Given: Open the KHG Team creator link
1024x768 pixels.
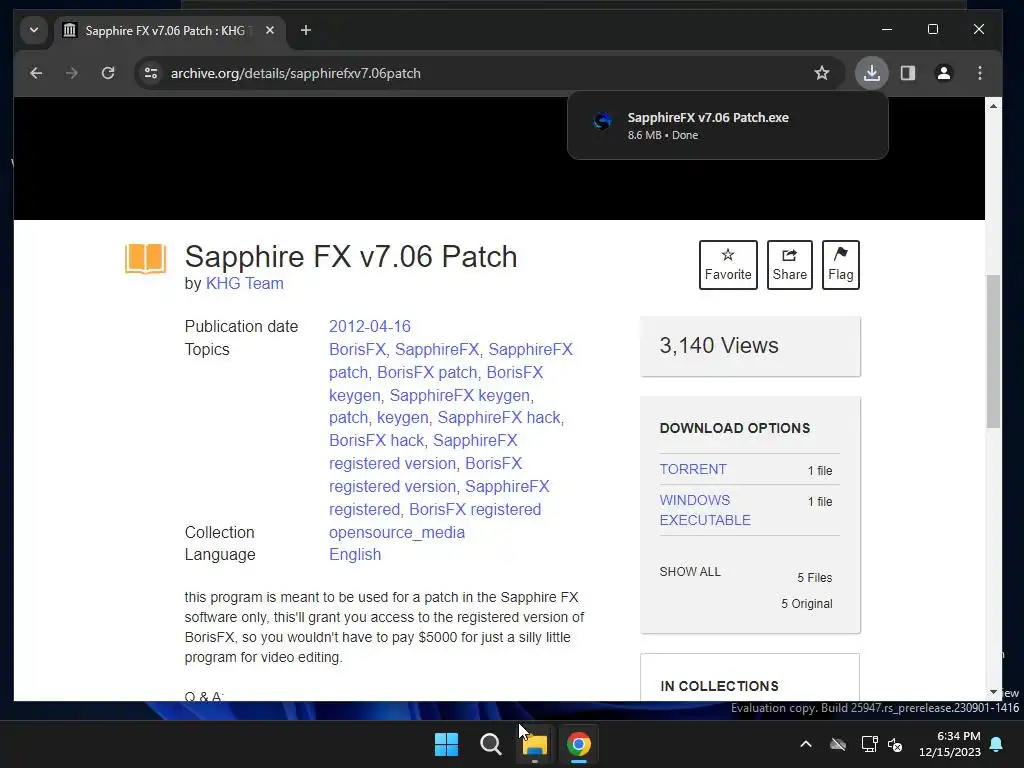Looking at the screenshot, I should coord(245,283).
